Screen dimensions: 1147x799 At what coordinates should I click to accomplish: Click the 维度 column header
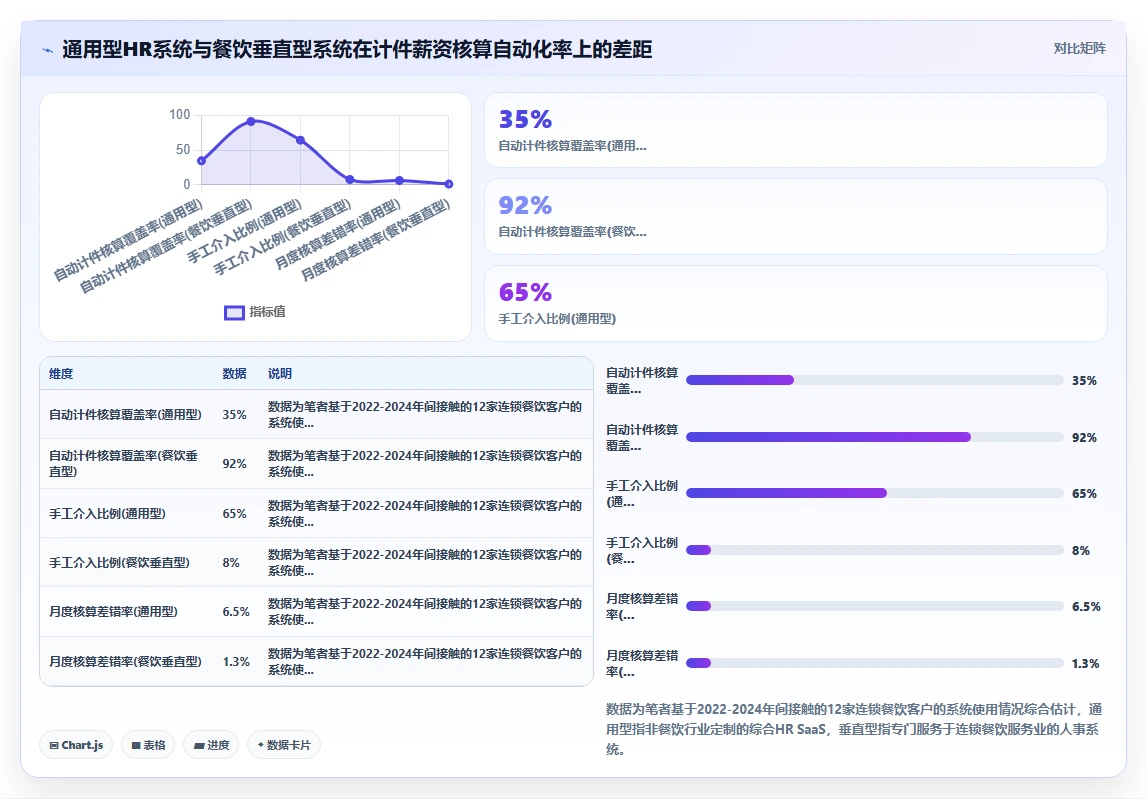pos(61,373)
